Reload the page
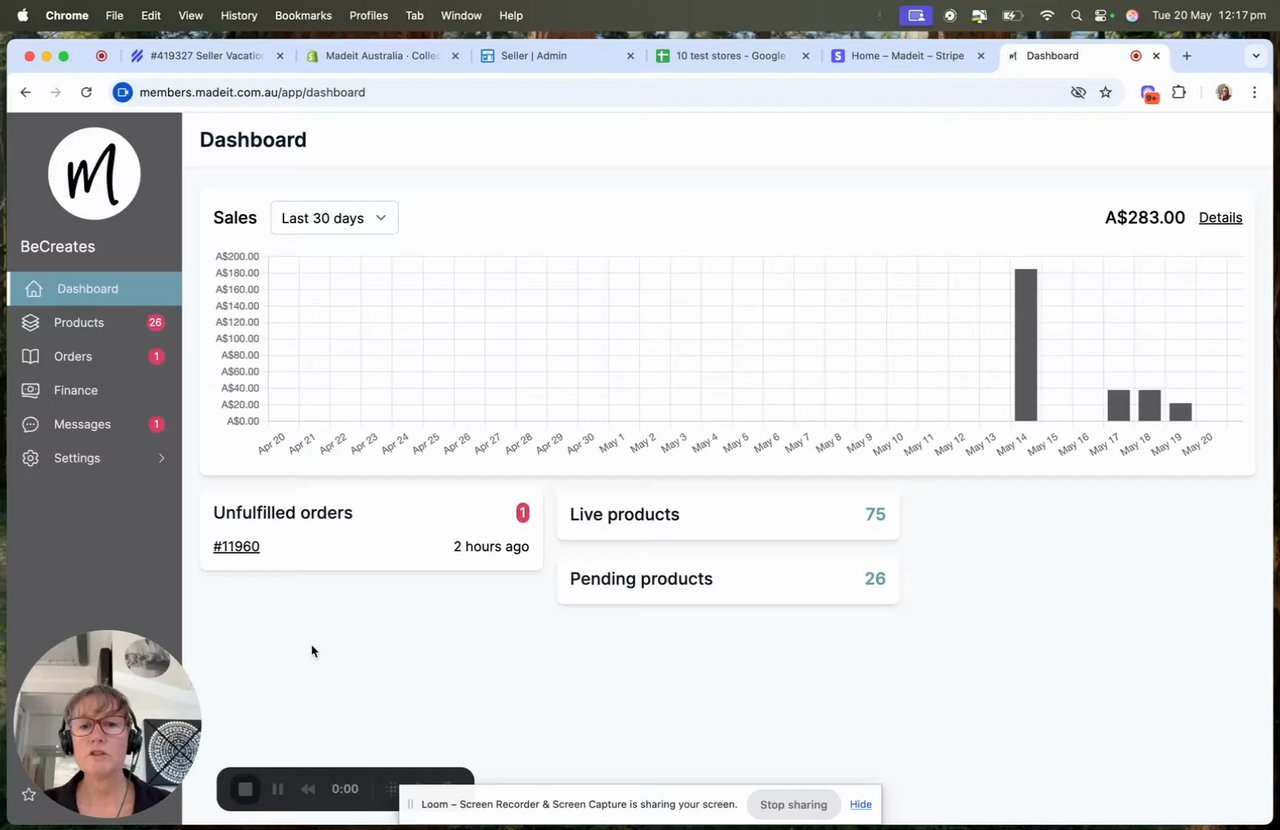Viewport: 1280px width, 830px height. (86, 92)
